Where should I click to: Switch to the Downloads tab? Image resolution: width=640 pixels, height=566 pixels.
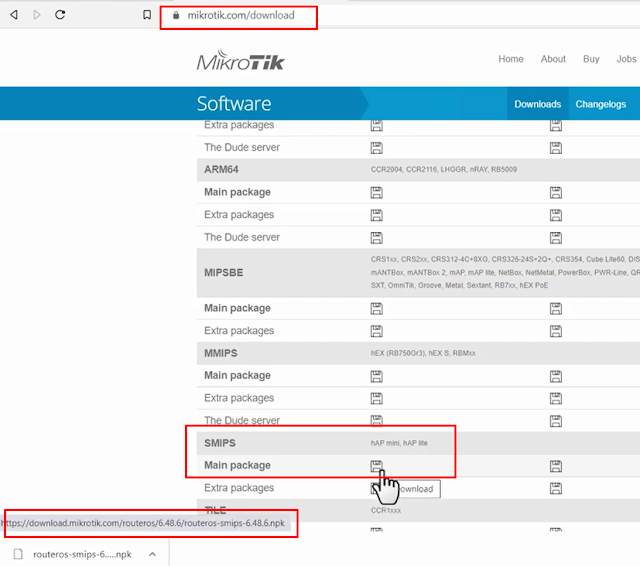point(538,104)
